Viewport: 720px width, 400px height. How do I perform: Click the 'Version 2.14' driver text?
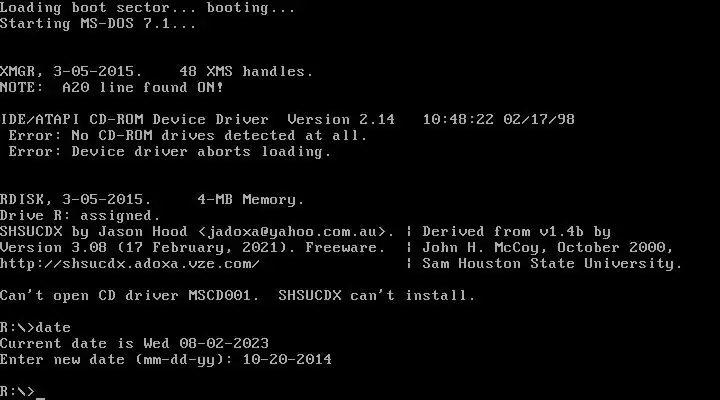(341, 119)
